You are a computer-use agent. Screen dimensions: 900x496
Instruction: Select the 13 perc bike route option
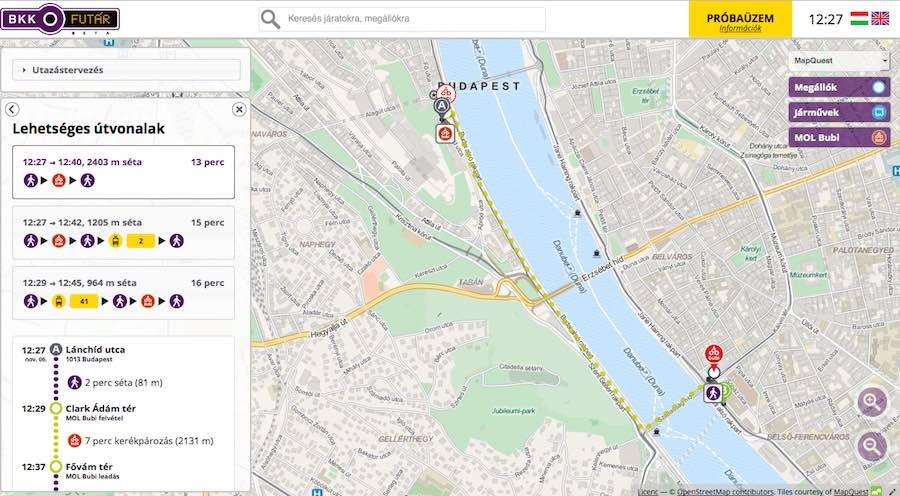124,171
